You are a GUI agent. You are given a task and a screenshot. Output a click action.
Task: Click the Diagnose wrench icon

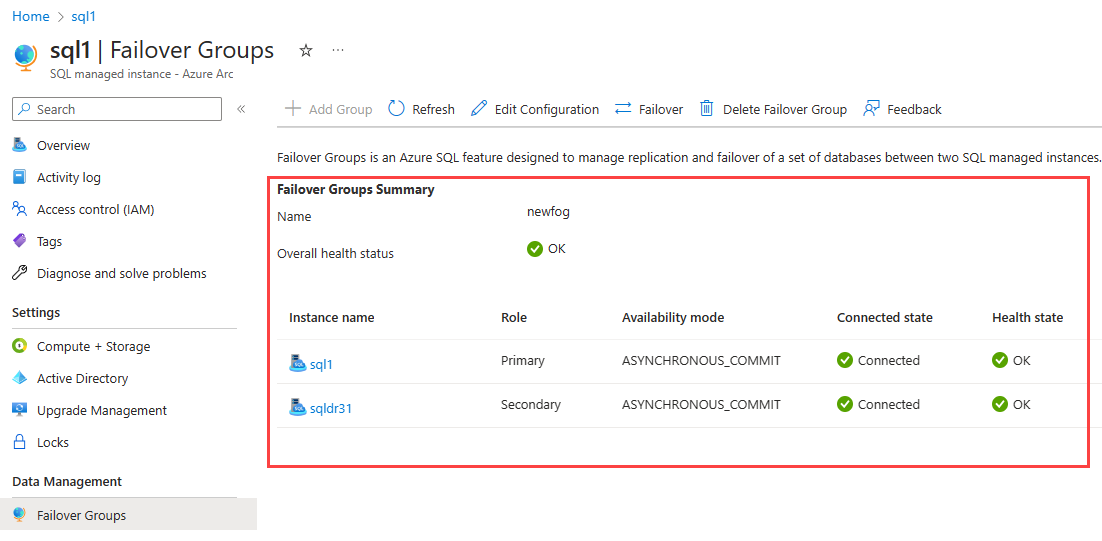(x=20, y=273)
